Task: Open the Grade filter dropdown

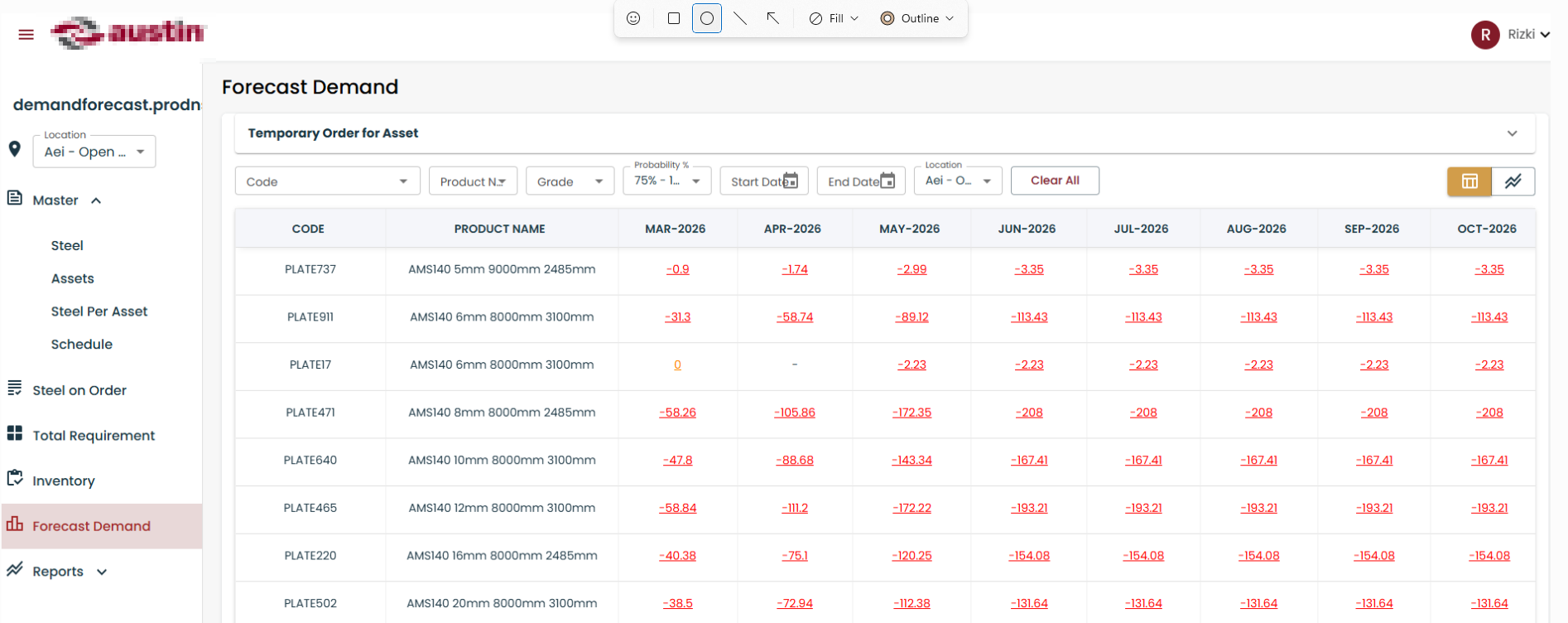Action: click(570, 181)
